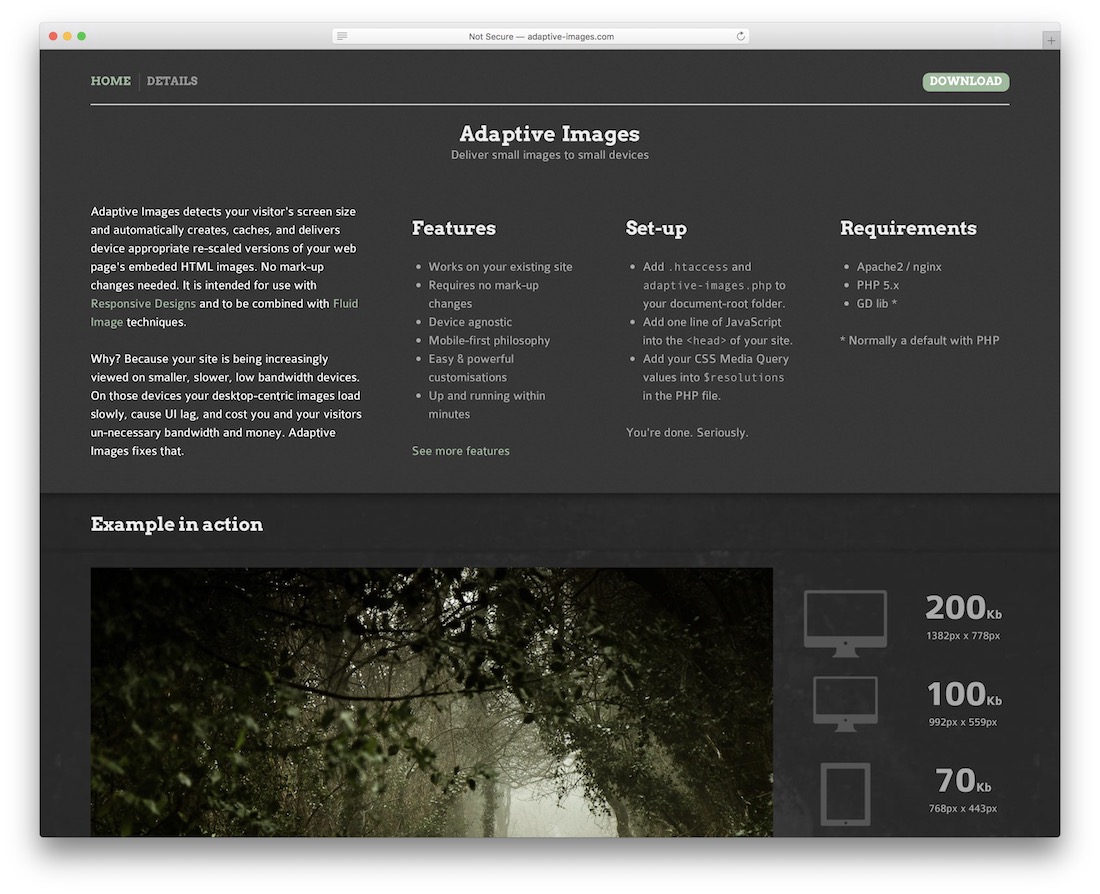Follow the Responsive Designs link
The image size is (1100, 894).
click(143, 303)
